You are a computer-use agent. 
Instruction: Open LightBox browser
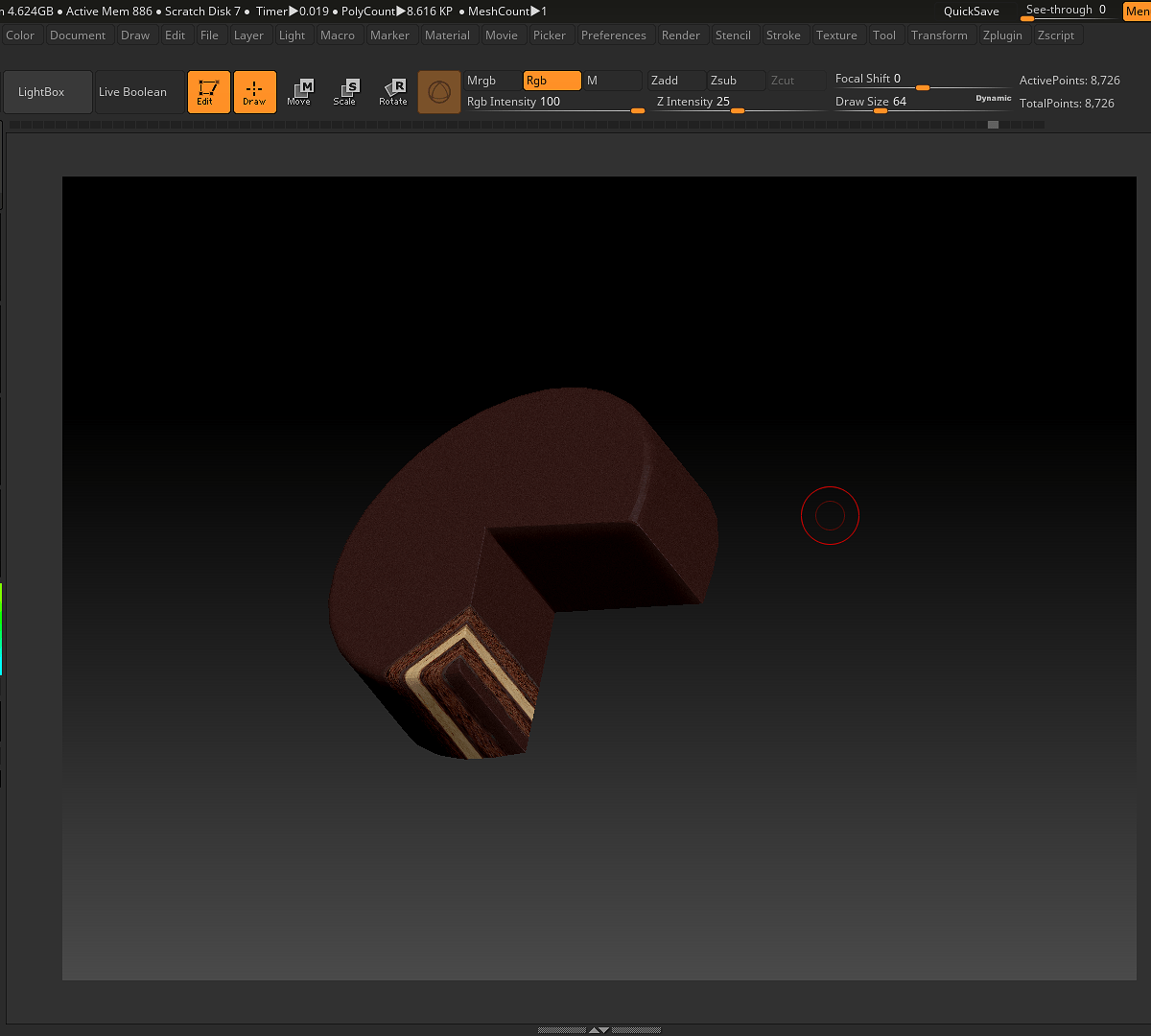(48, 92)
